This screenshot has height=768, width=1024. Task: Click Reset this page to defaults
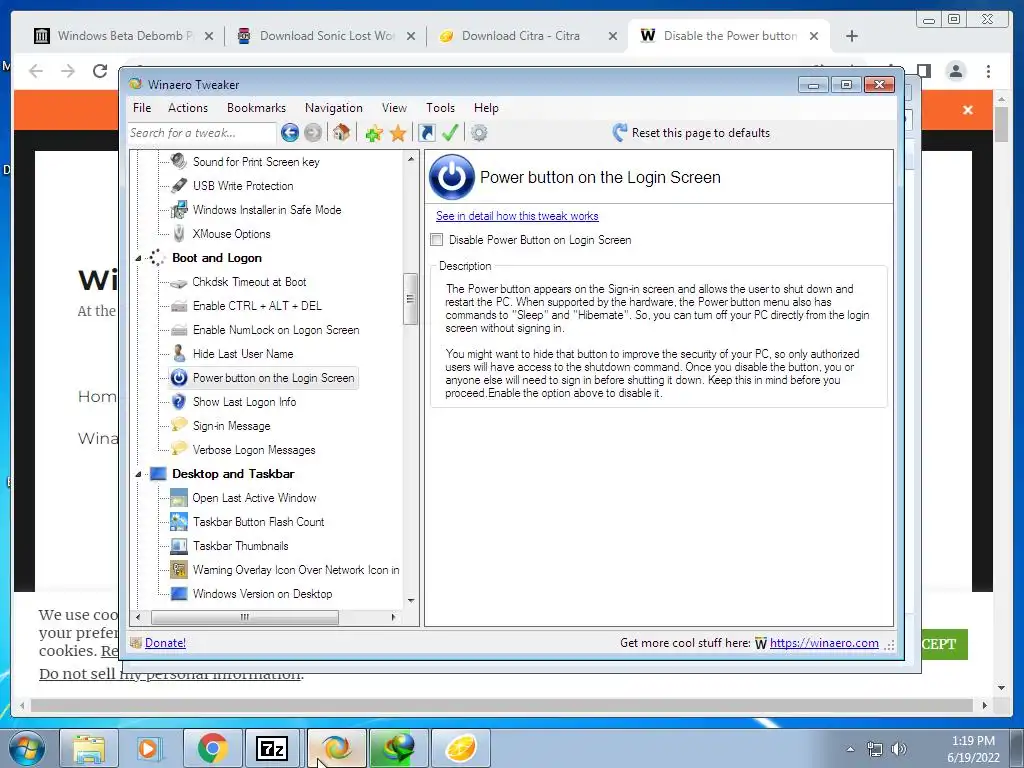691,133
